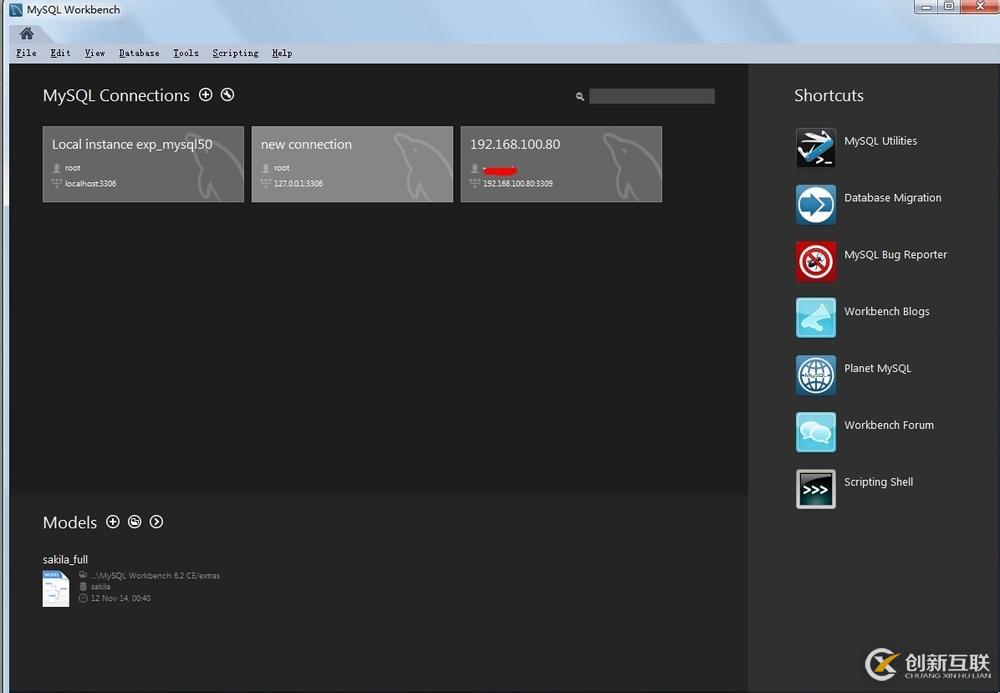This screenshot has width=1000, height=693.
Task: Show more model options arrow icon
Action: click(x=156, y=522)
